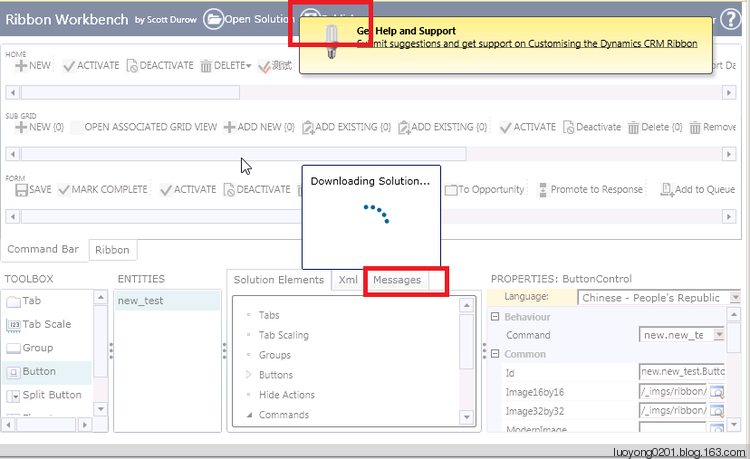
Task: Click the Open Solution folder icon
Action: click(x=214, y=19)
